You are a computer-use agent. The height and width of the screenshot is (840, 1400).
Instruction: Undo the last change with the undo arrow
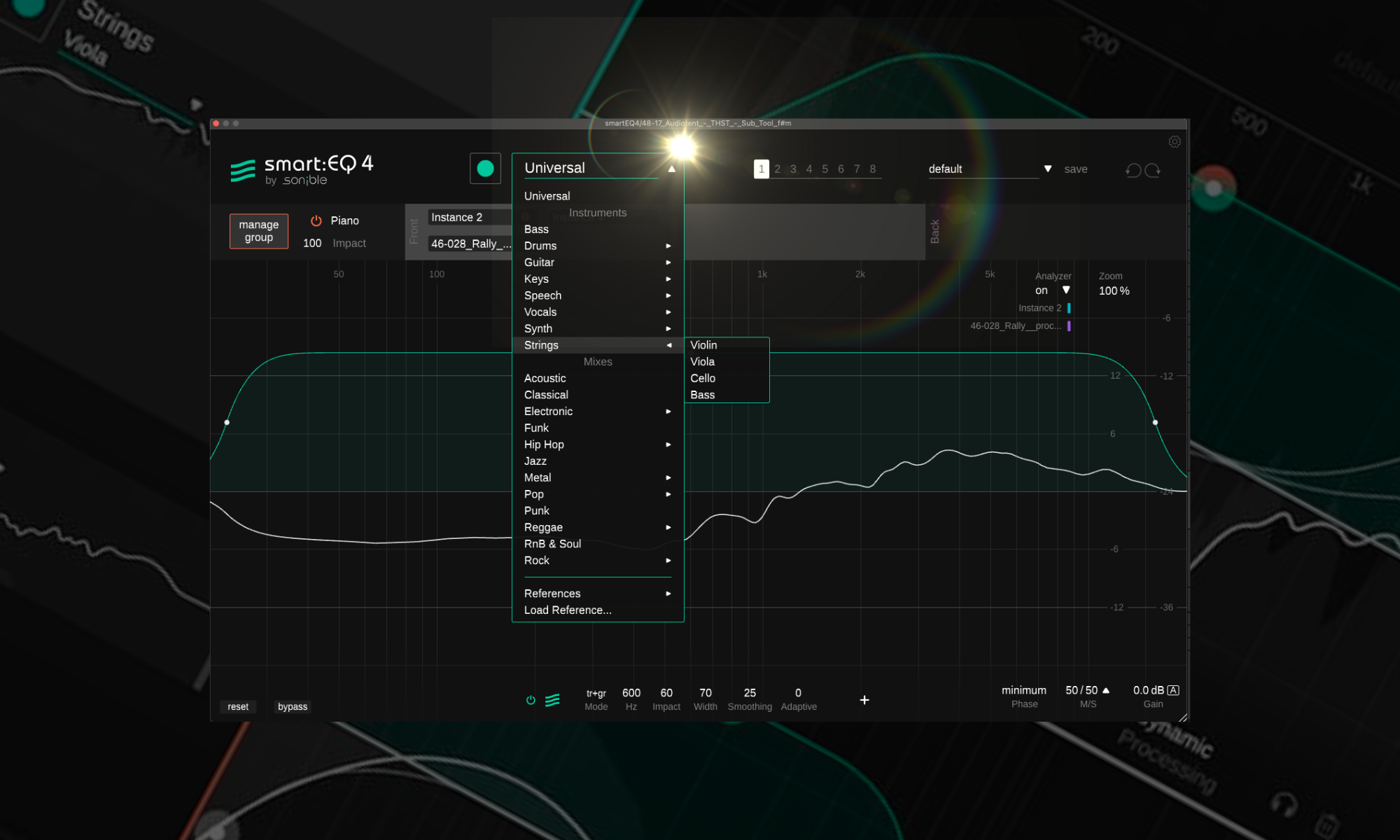(1135, 169)
